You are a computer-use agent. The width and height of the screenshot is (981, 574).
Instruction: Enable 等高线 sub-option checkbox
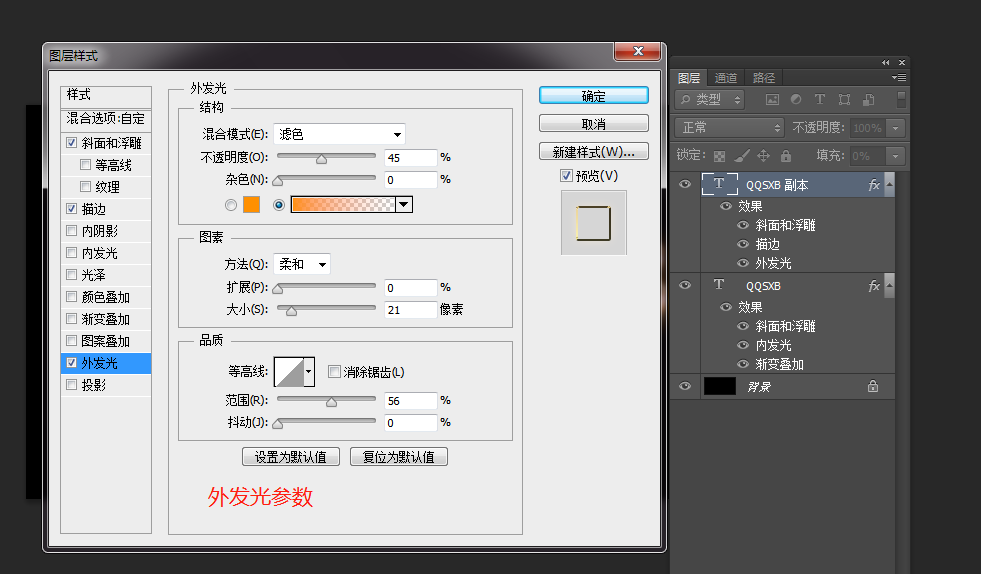[x=85, y=165]
